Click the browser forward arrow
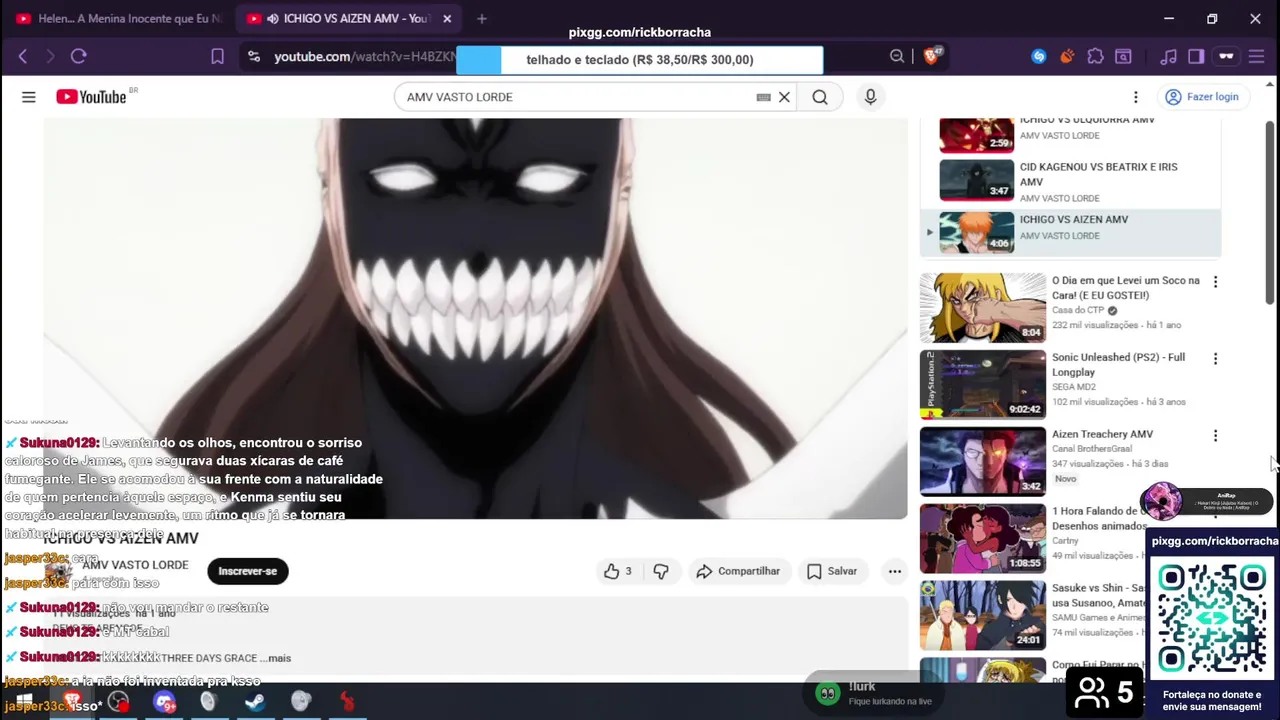The width and height of the screenshot is (1280, 720). tap(50, 57)
